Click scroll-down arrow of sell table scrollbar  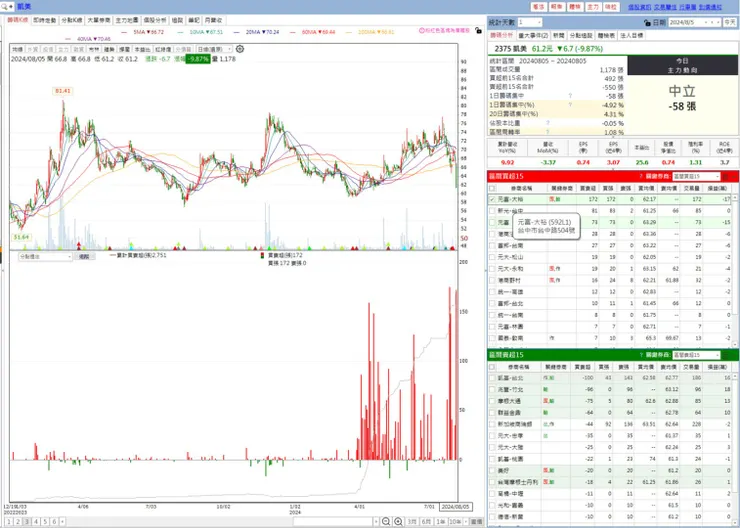click(735, 523)
